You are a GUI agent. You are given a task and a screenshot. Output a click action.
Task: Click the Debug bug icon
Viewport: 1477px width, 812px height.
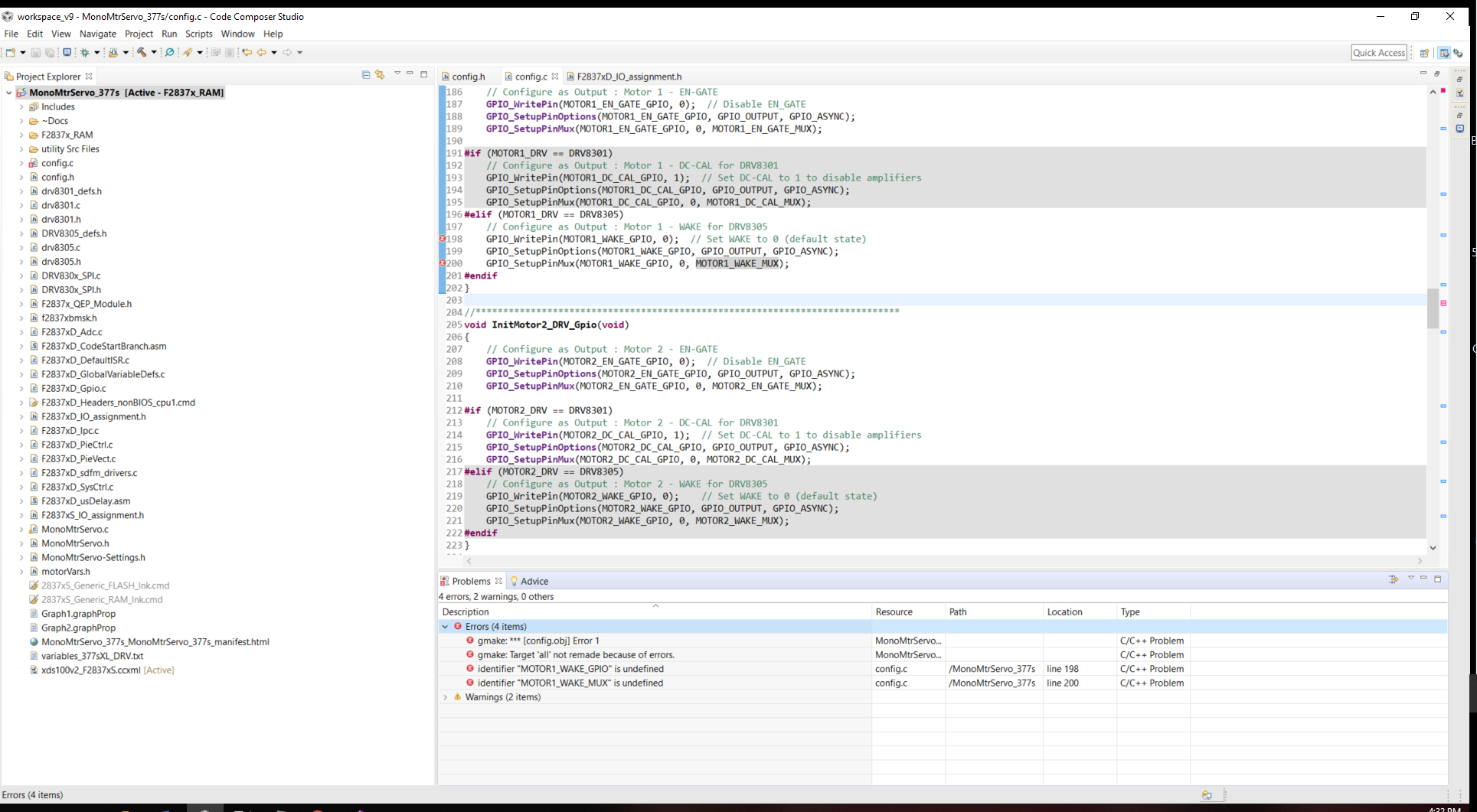point(85,53)
